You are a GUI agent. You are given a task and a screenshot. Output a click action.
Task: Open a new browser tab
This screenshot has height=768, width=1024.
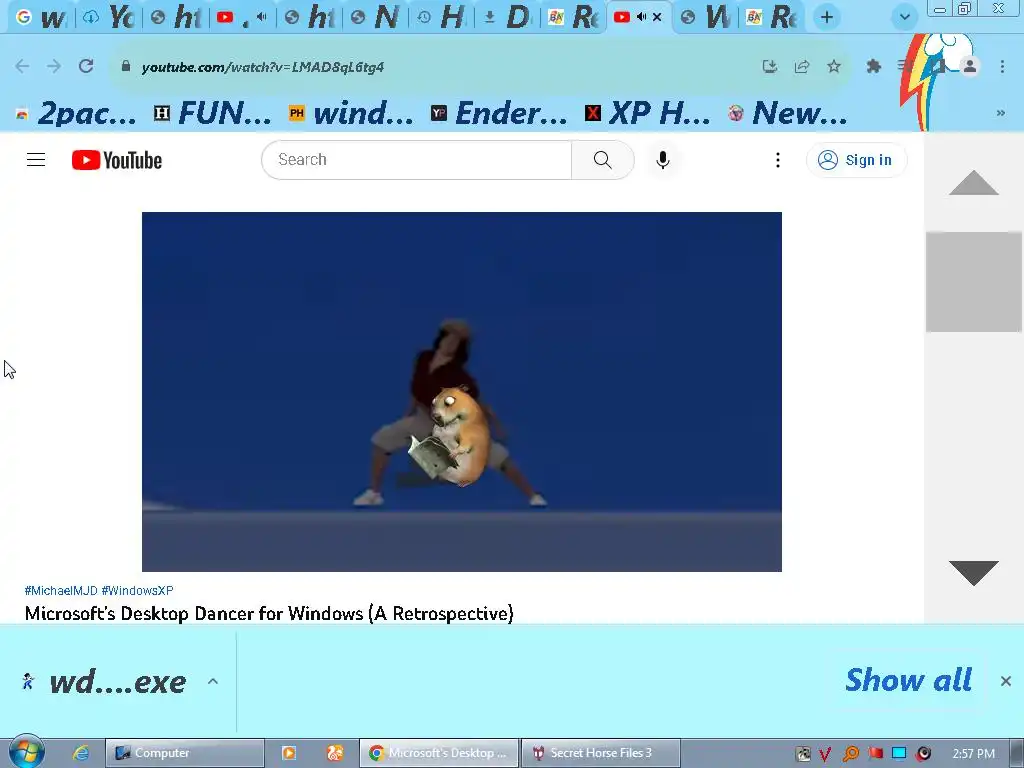coord(827,18)
